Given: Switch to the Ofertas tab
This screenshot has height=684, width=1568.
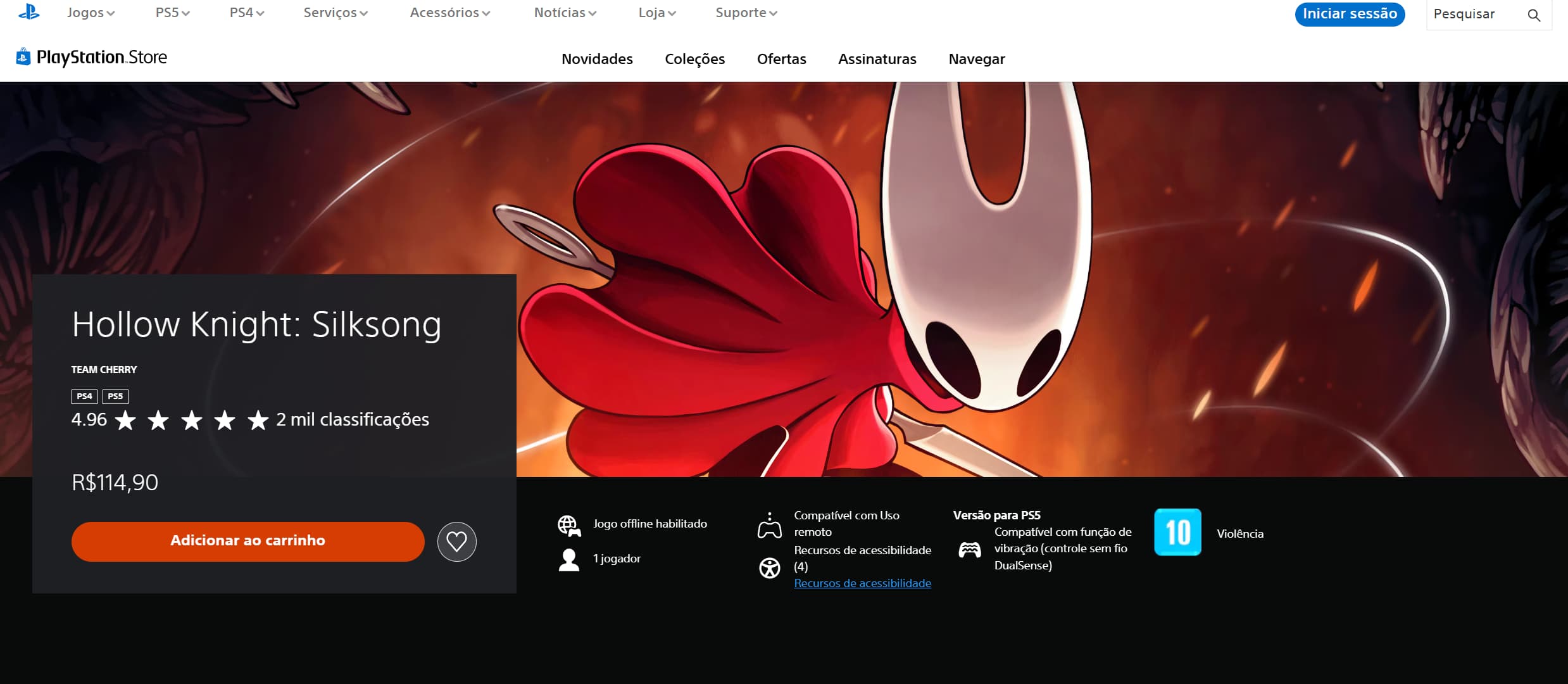Looking at the screenshot, I should 781,59.
